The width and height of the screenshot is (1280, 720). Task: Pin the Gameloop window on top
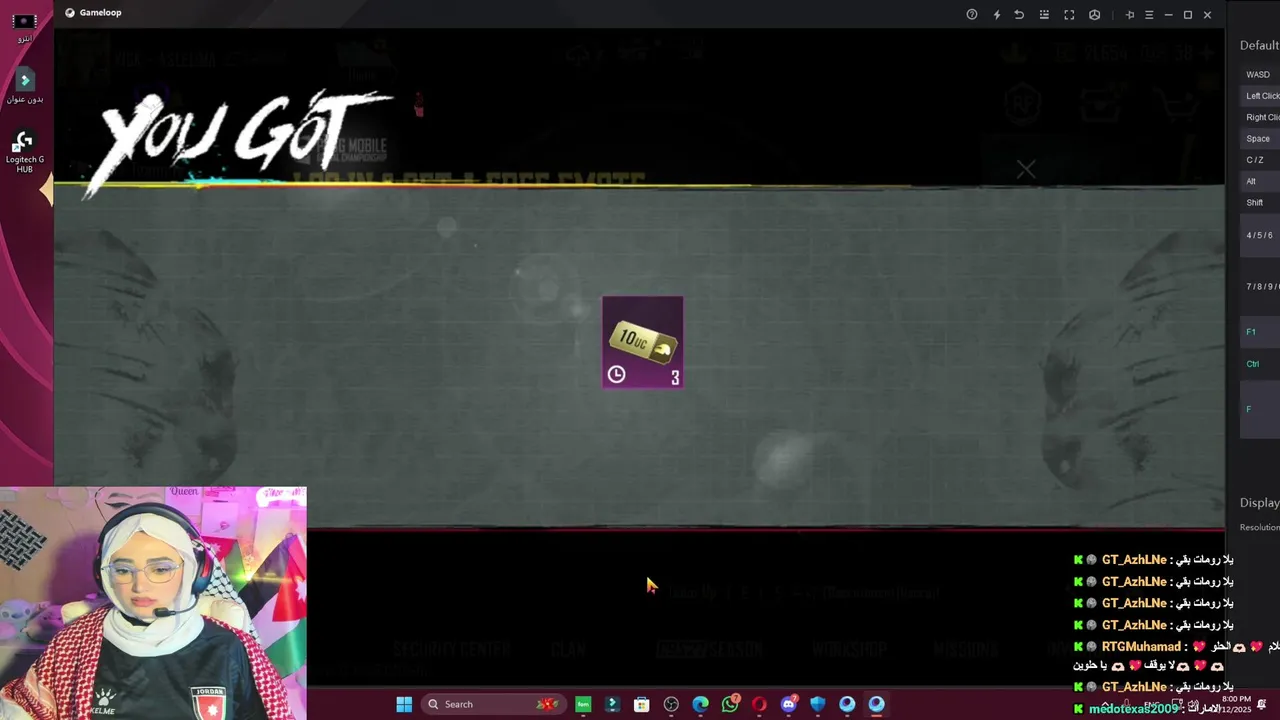[1130, 15]
